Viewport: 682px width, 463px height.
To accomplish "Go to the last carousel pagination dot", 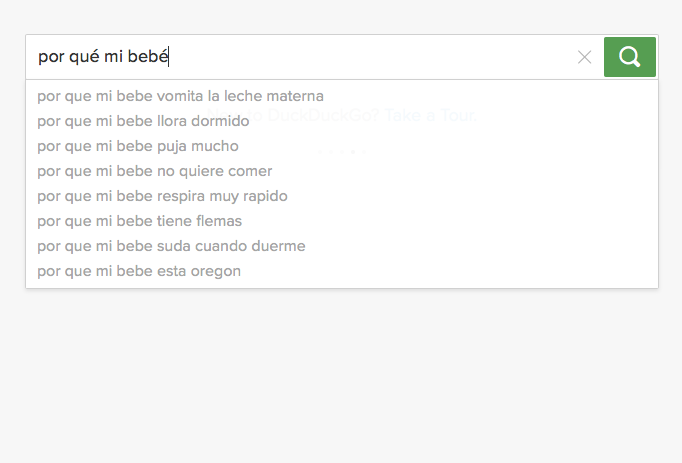I will coord(364,152).
